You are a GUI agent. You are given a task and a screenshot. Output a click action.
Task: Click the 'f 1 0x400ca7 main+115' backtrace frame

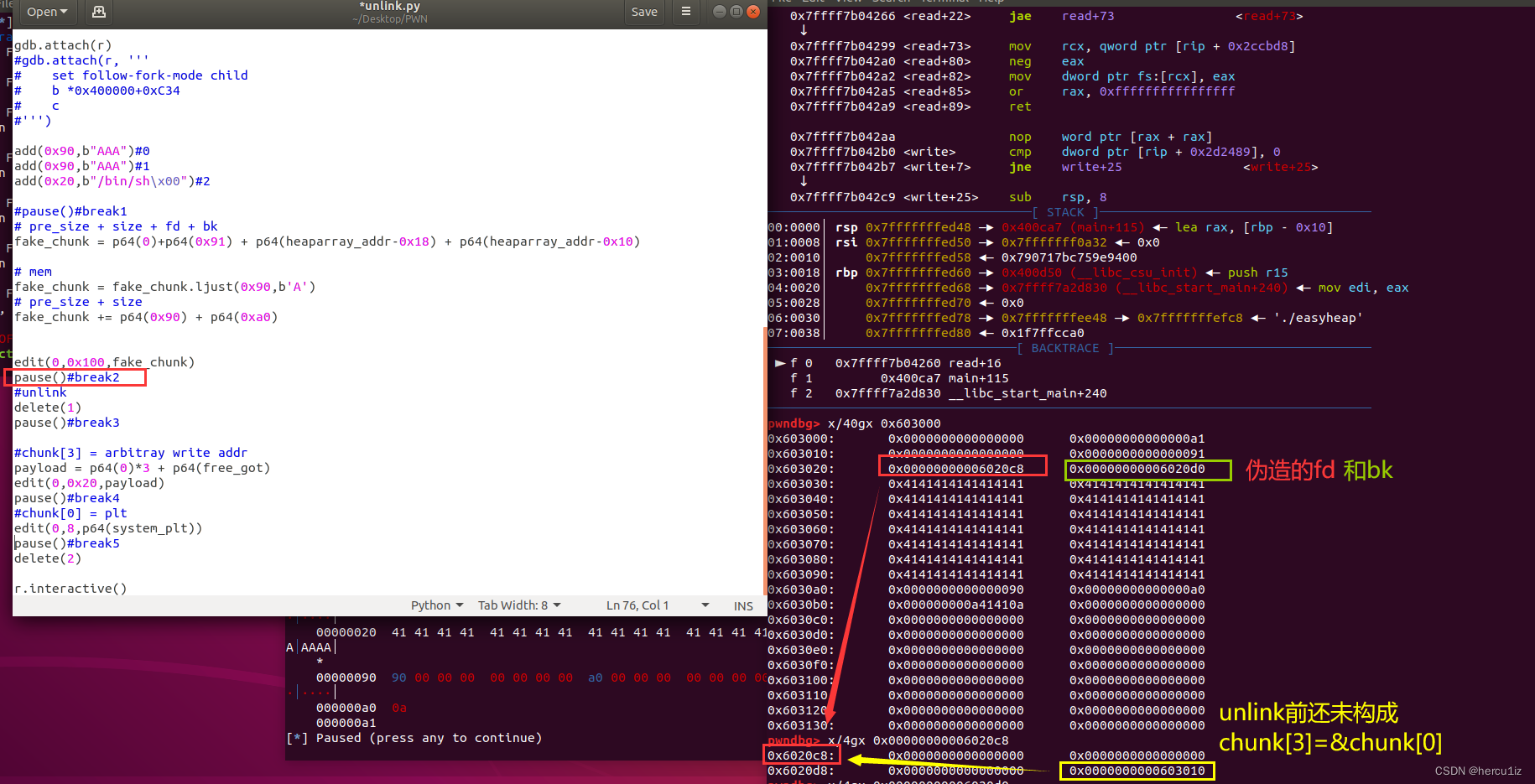coord(899,378)
